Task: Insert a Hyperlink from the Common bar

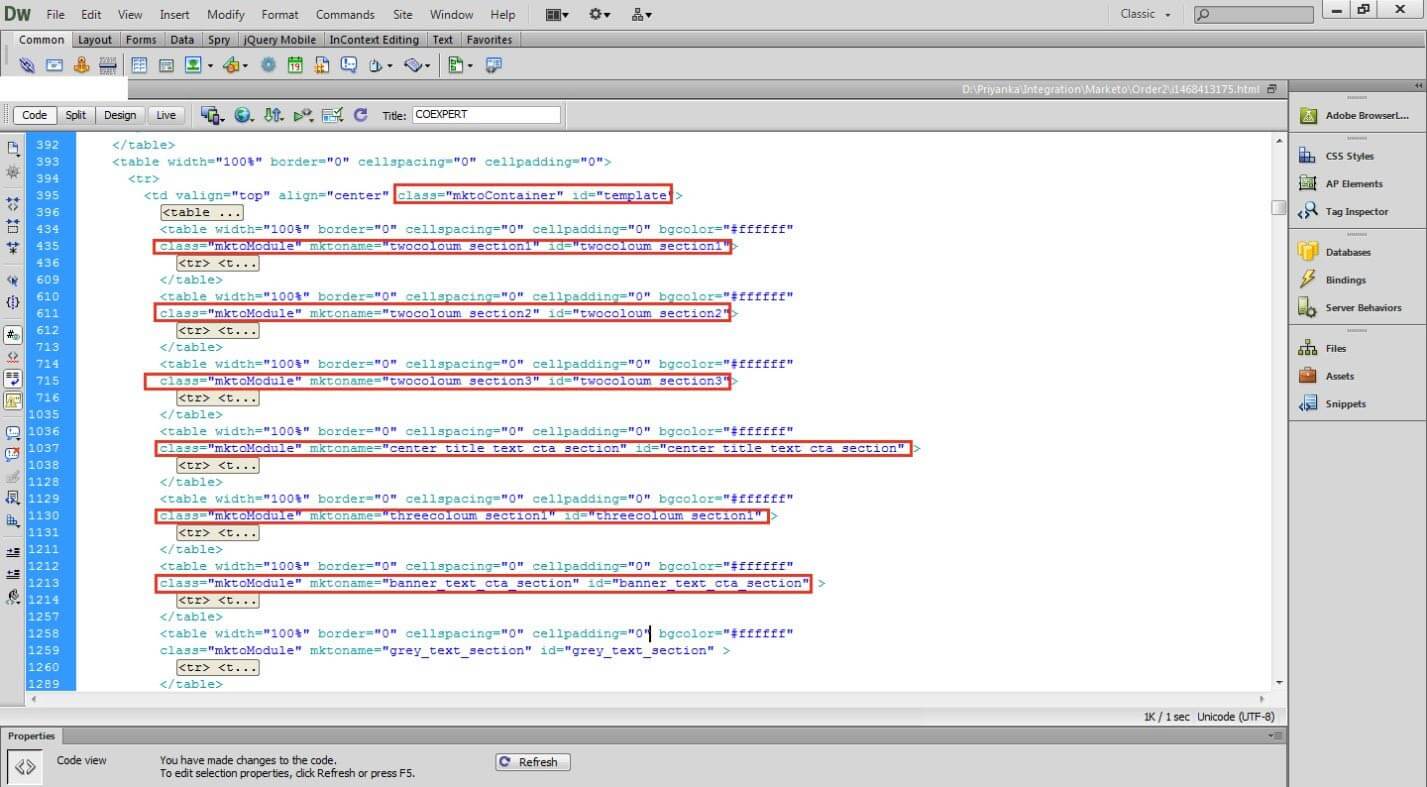Action: coord(27,65)
